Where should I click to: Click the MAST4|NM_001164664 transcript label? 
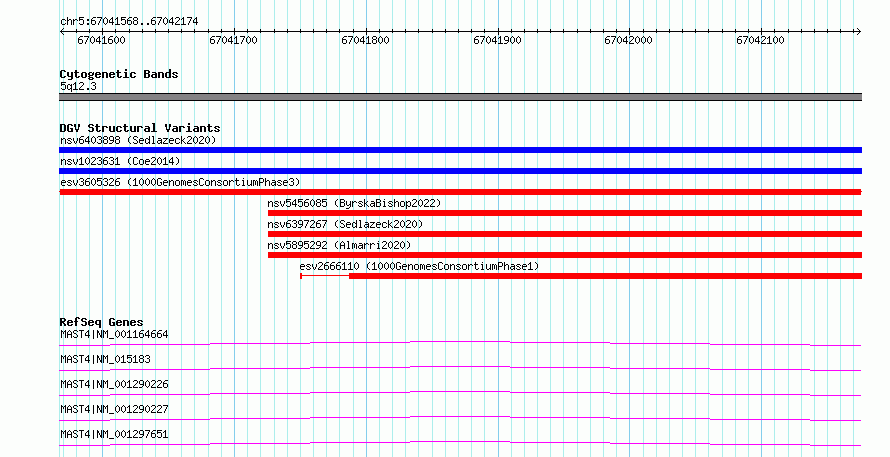114,334
